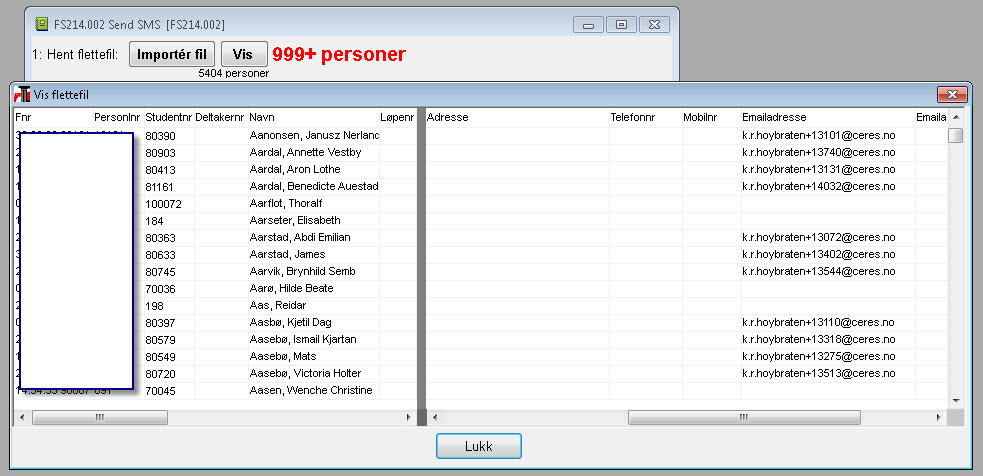Close the flettefil viewer with Lukk
This screenshot has width=983, height=476.
pyautogui.click(x=479, y=447)
